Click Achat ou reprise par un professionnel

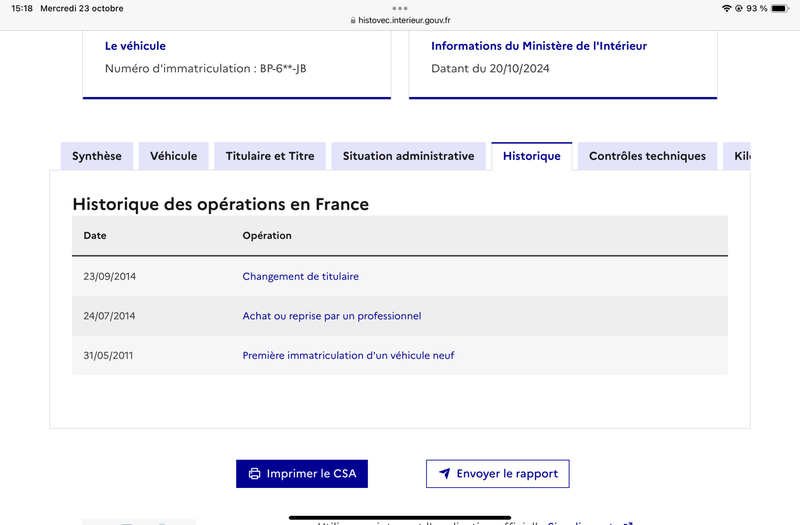[x=332, y=316]
